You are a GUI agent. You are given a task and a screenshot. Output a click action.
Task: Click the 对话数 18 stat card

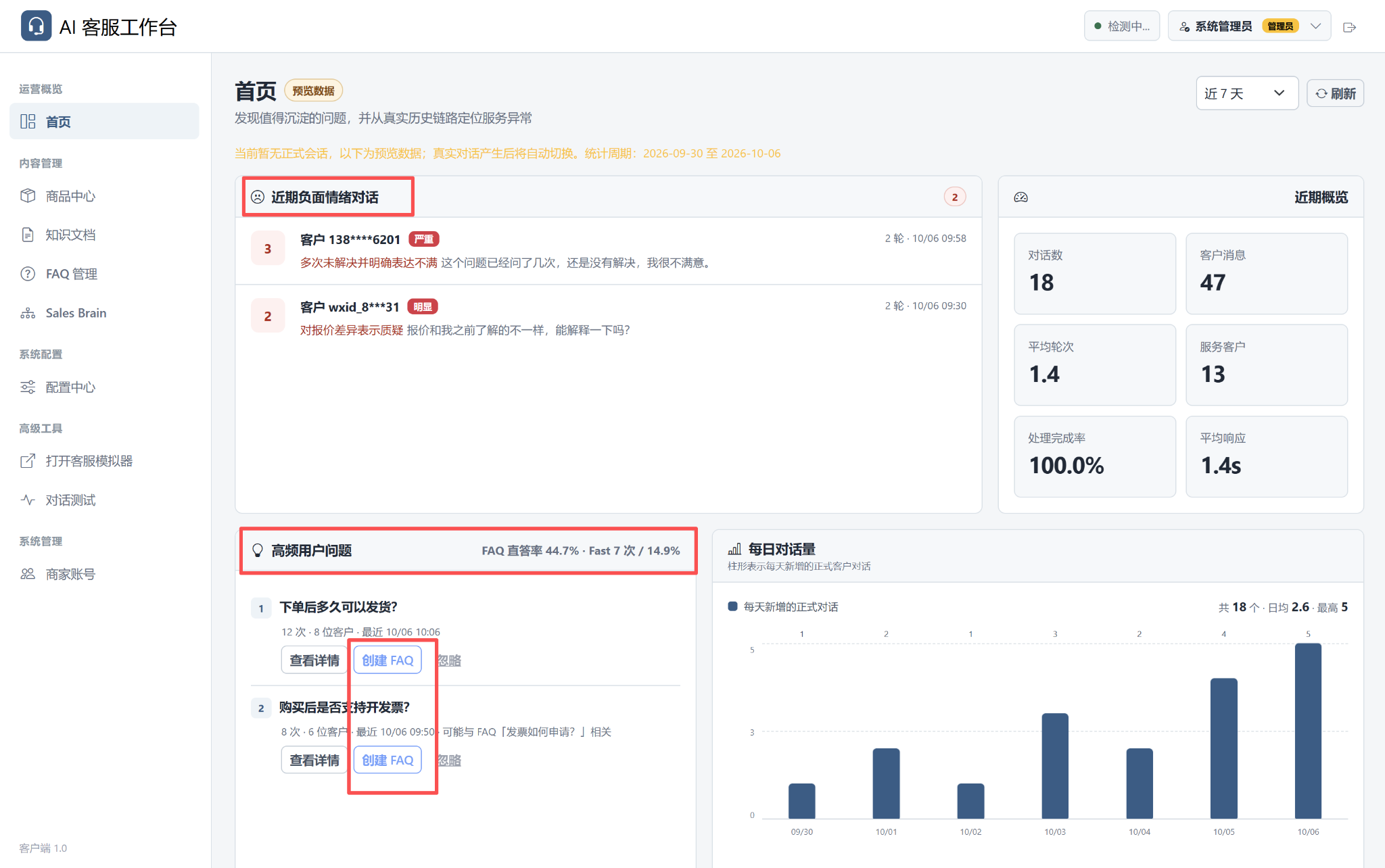1095,274
